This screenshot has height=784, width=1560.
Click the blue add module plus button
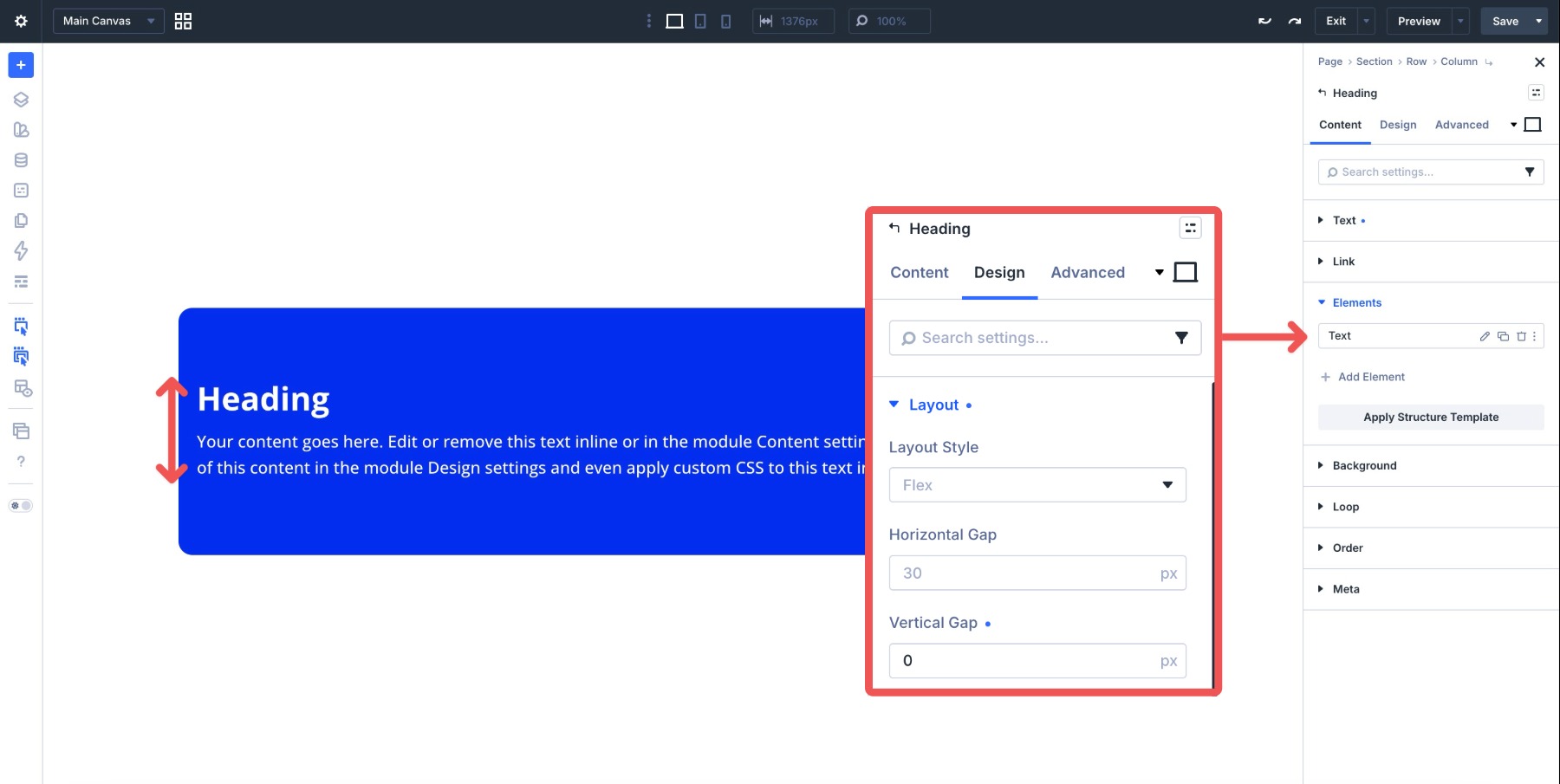click(x=21, y=65)
